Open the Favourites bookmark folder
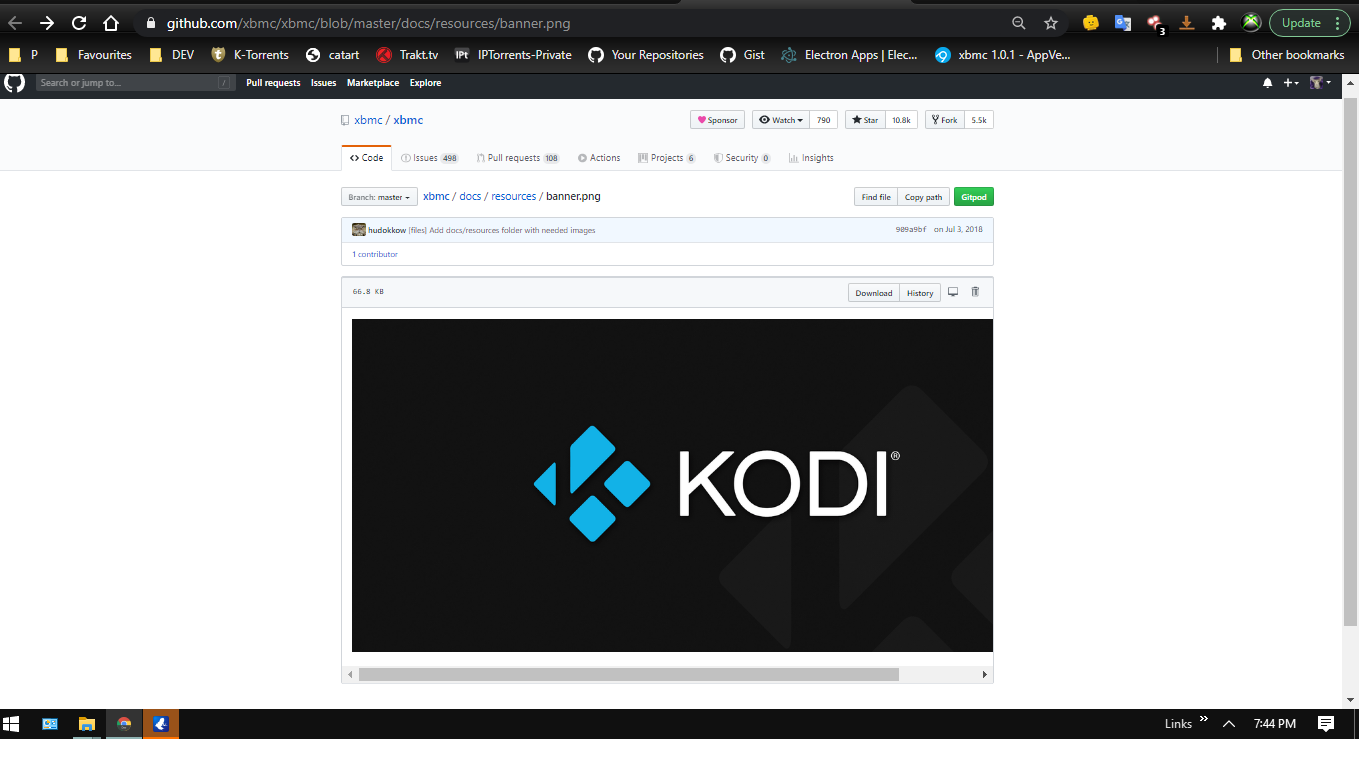1366x768 pixels. point(93,55)
